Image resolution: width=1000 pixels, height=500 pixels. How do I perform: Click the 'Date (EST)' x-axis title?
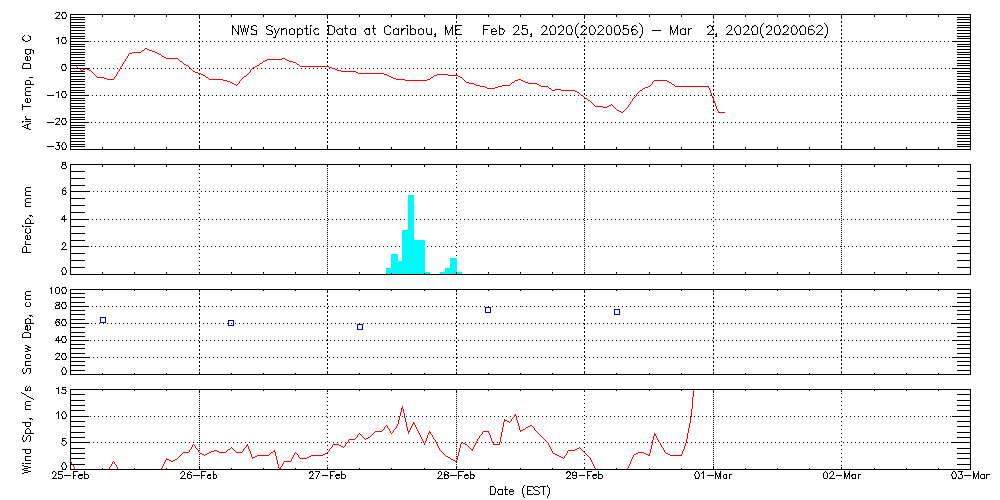tap(521, 491)
